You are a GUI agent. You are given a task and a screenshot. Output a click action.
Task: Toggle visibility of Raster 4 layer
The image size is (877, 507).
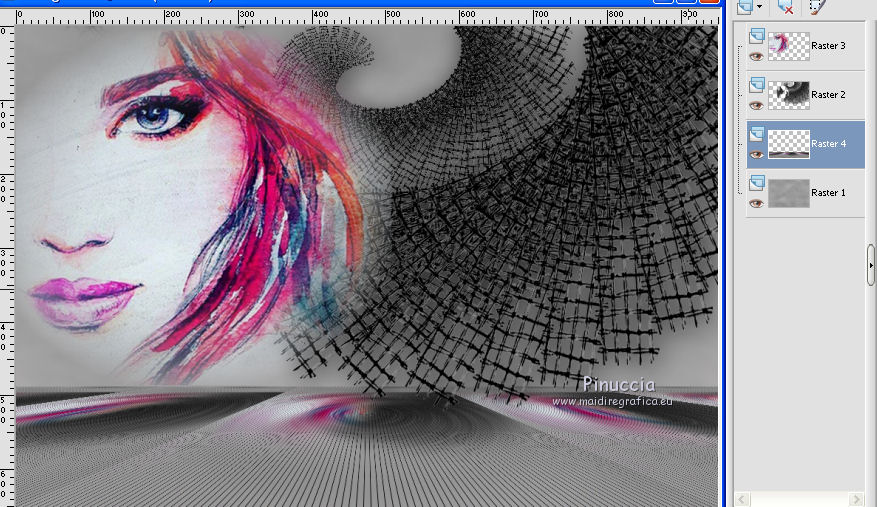pyautogui.click(x=756, y=154)
